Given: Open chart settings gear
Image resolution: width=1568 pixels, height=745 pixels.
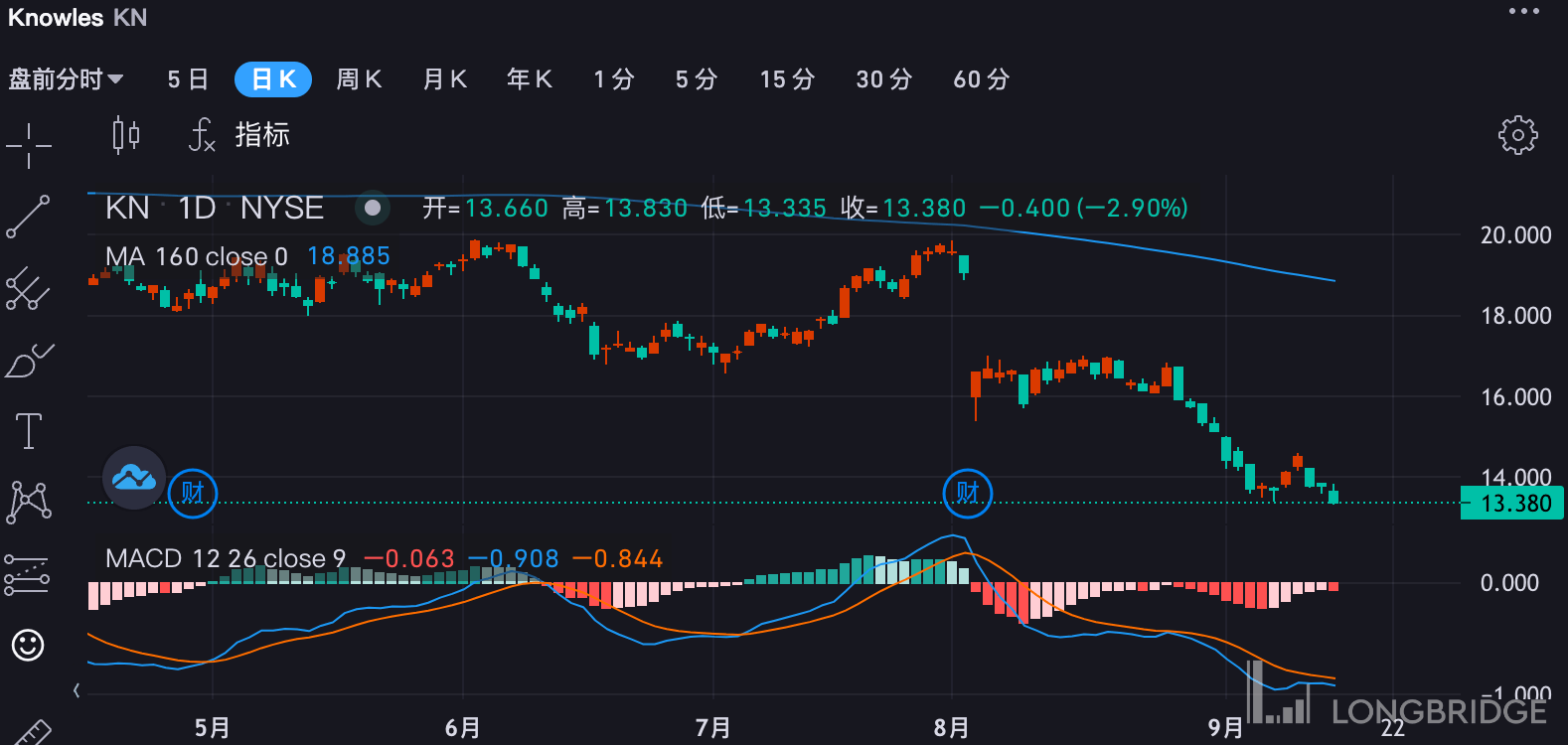Looking at the screenshot, I should [x=1517, y=134].
